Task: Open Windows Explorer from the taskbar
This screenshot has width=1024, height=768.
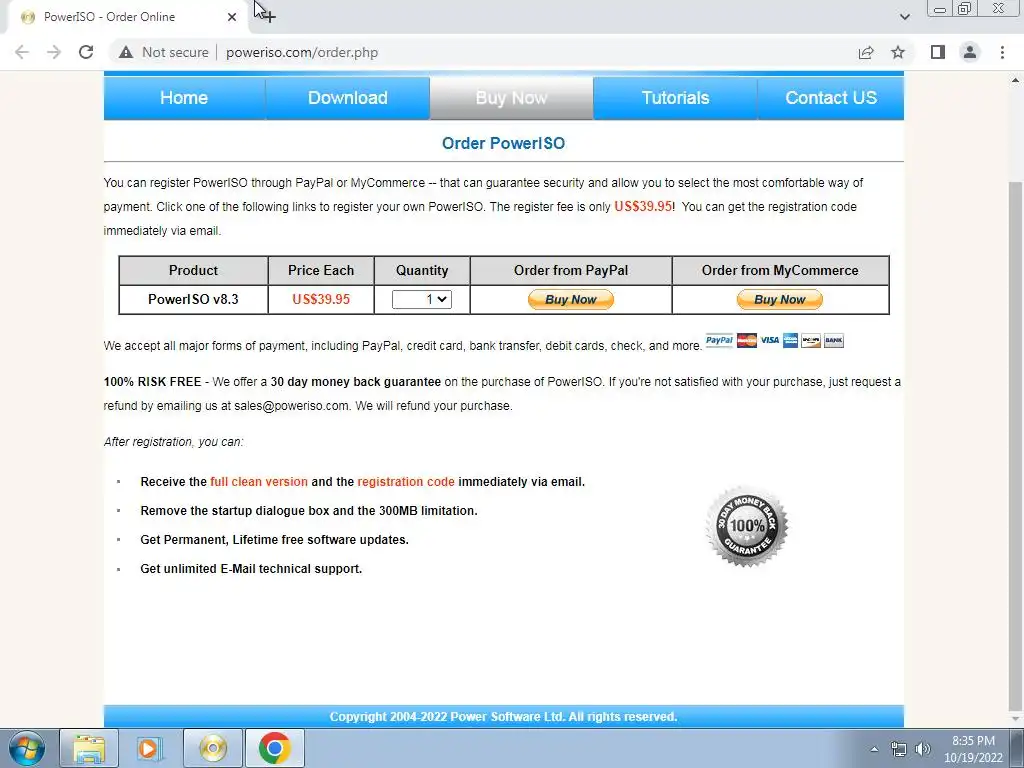Action: [x=89, y=748]
